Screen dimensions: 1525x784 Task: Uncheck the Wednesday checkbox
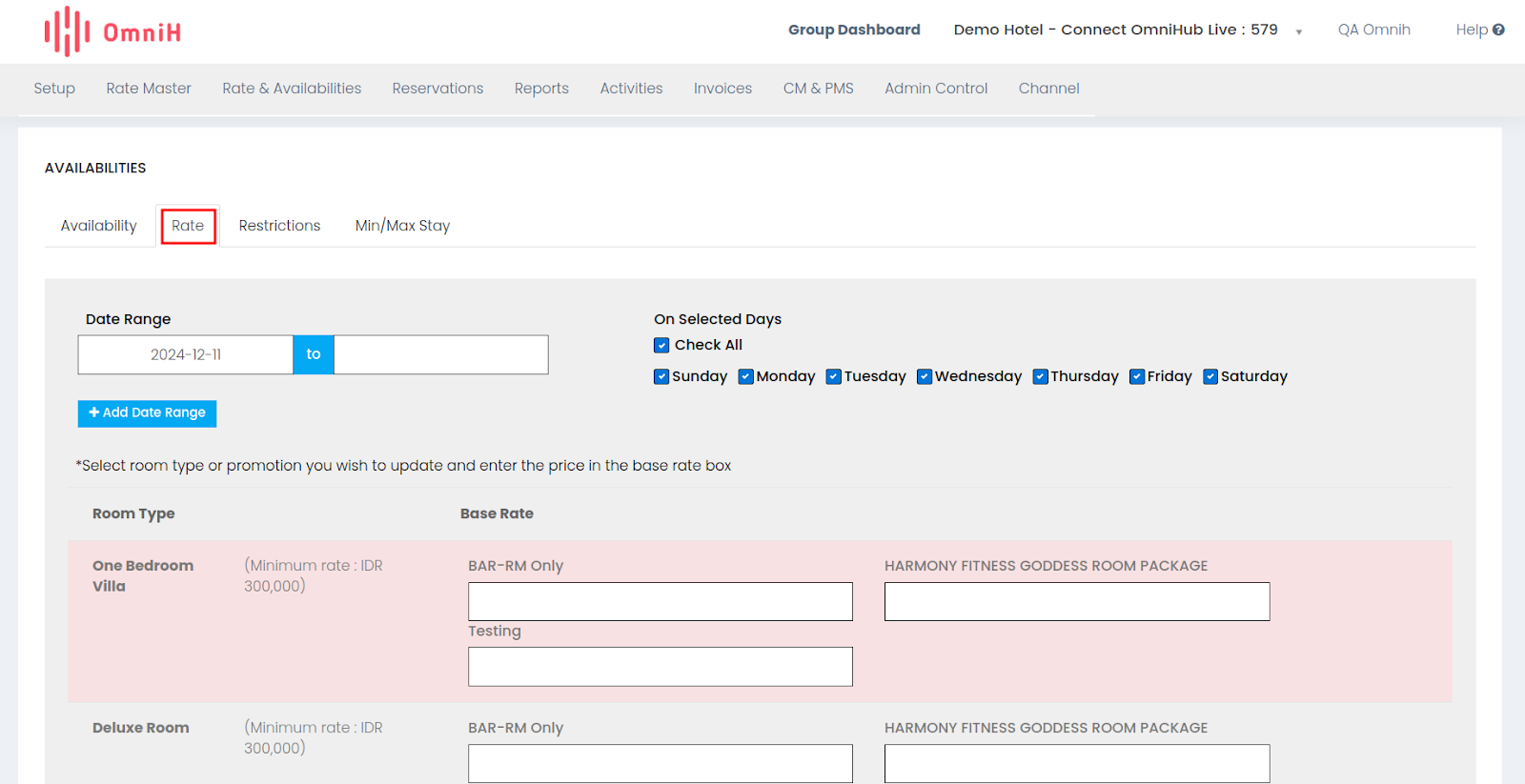(x=925, y=376)
